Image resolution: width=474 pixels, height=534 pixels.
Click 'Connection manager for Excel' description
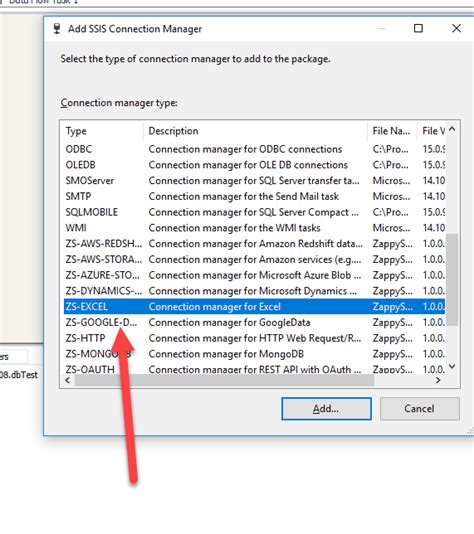pyautogui.click(x=215, y=307)
